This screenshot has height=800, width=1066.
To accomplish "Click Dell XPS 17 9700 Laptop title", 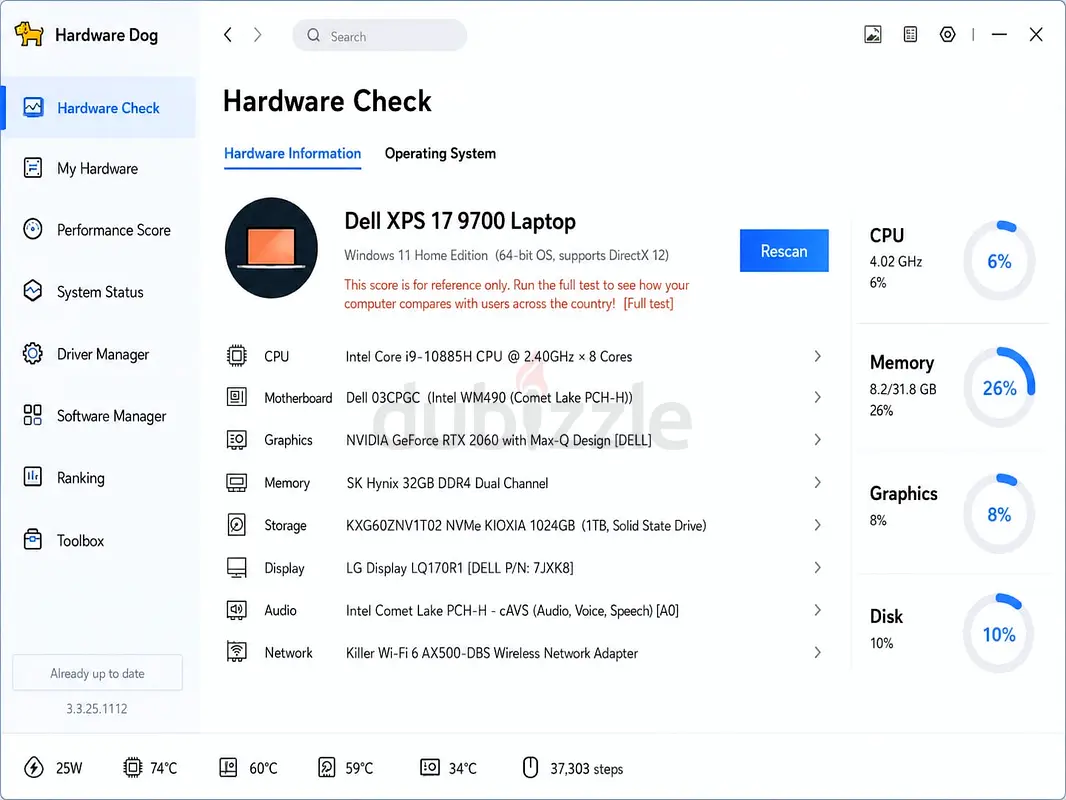I will pos(460,221).
